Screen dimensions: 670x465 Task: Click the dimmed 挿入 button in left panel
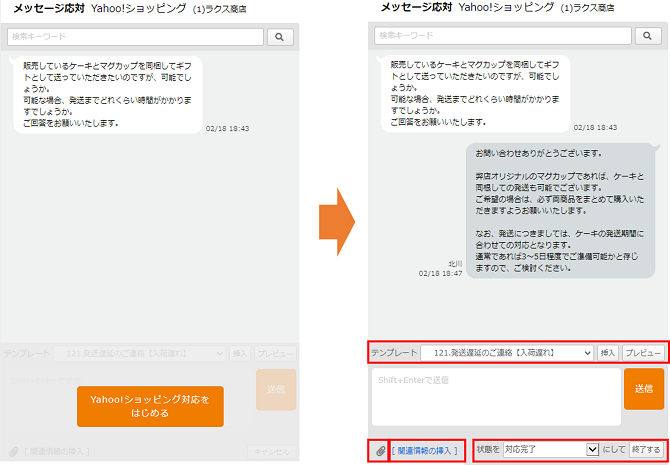(x=240, y=353)
